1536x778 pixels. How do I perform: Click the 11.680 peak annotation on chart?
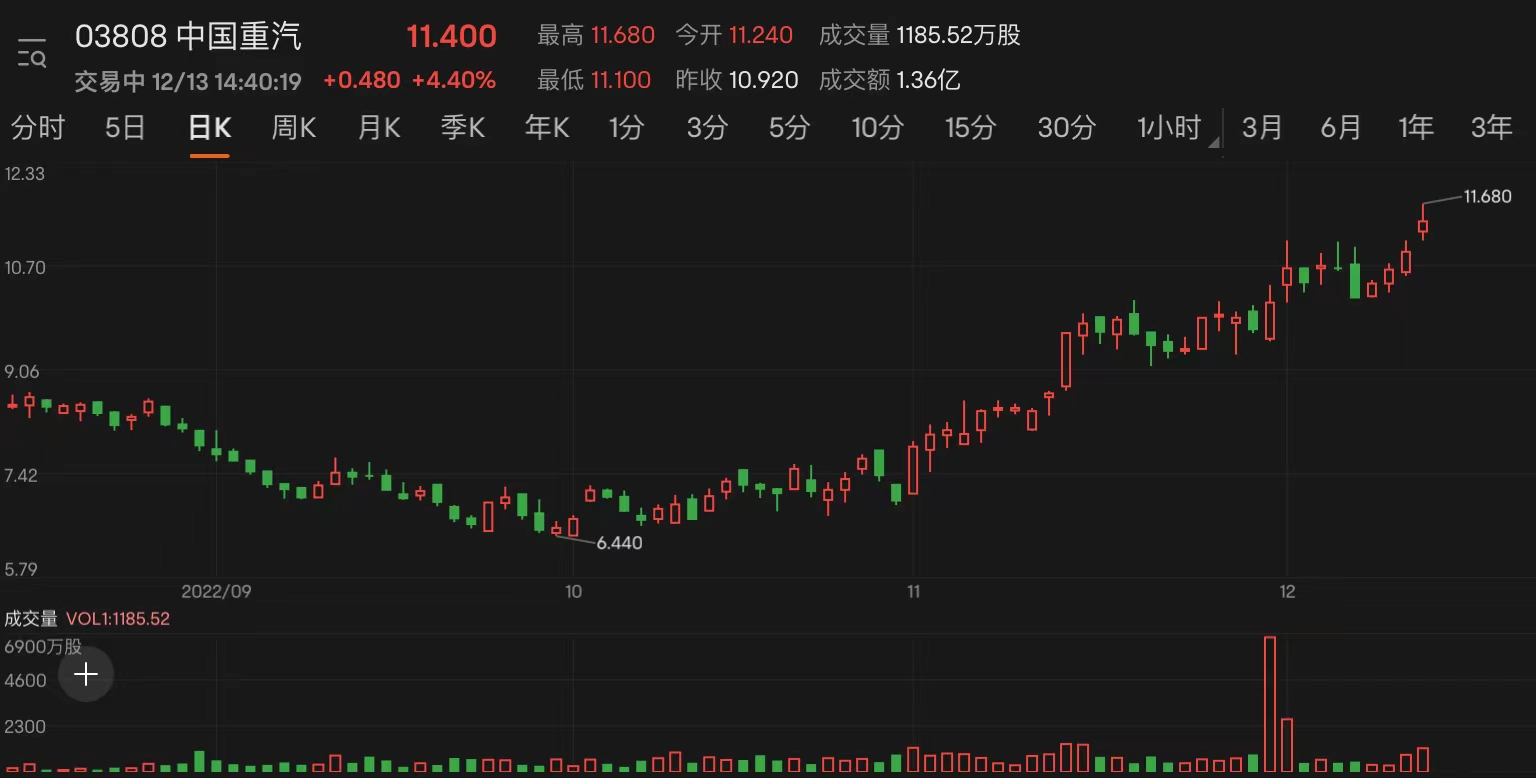pos(1488,197)
